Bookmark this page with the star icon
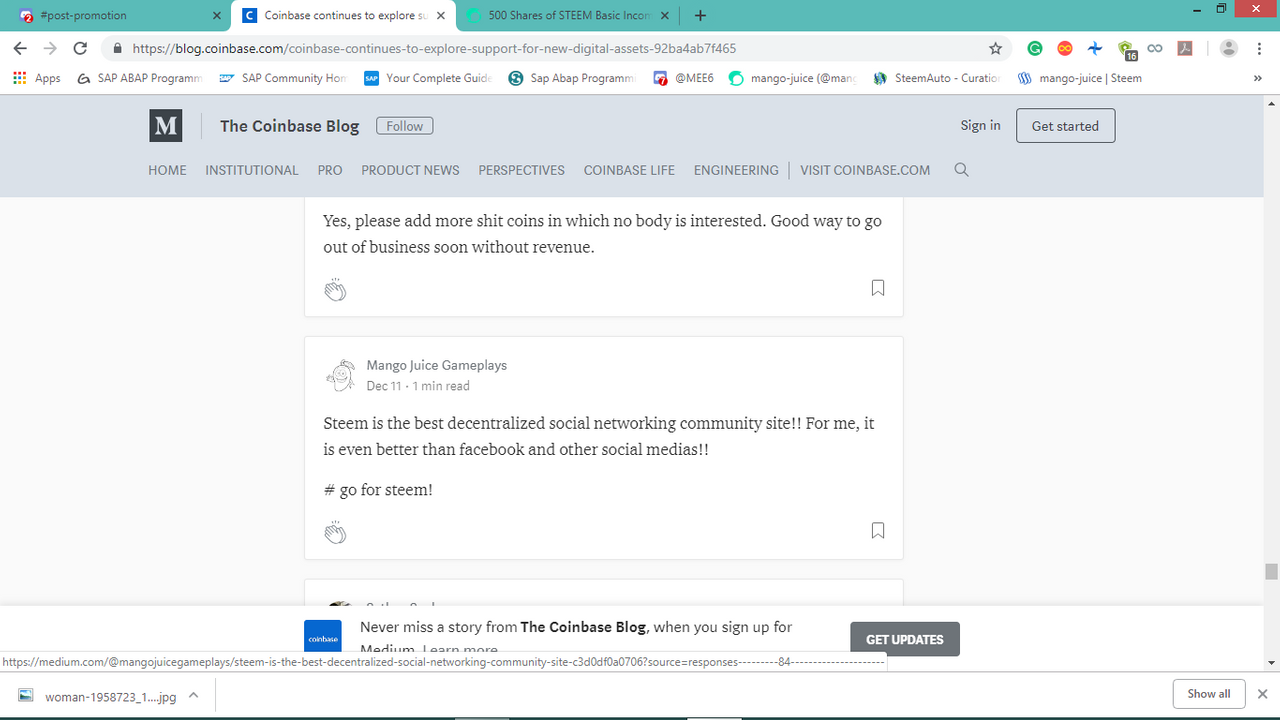This screenshot has height=720, width=1280. pos(995,48)
